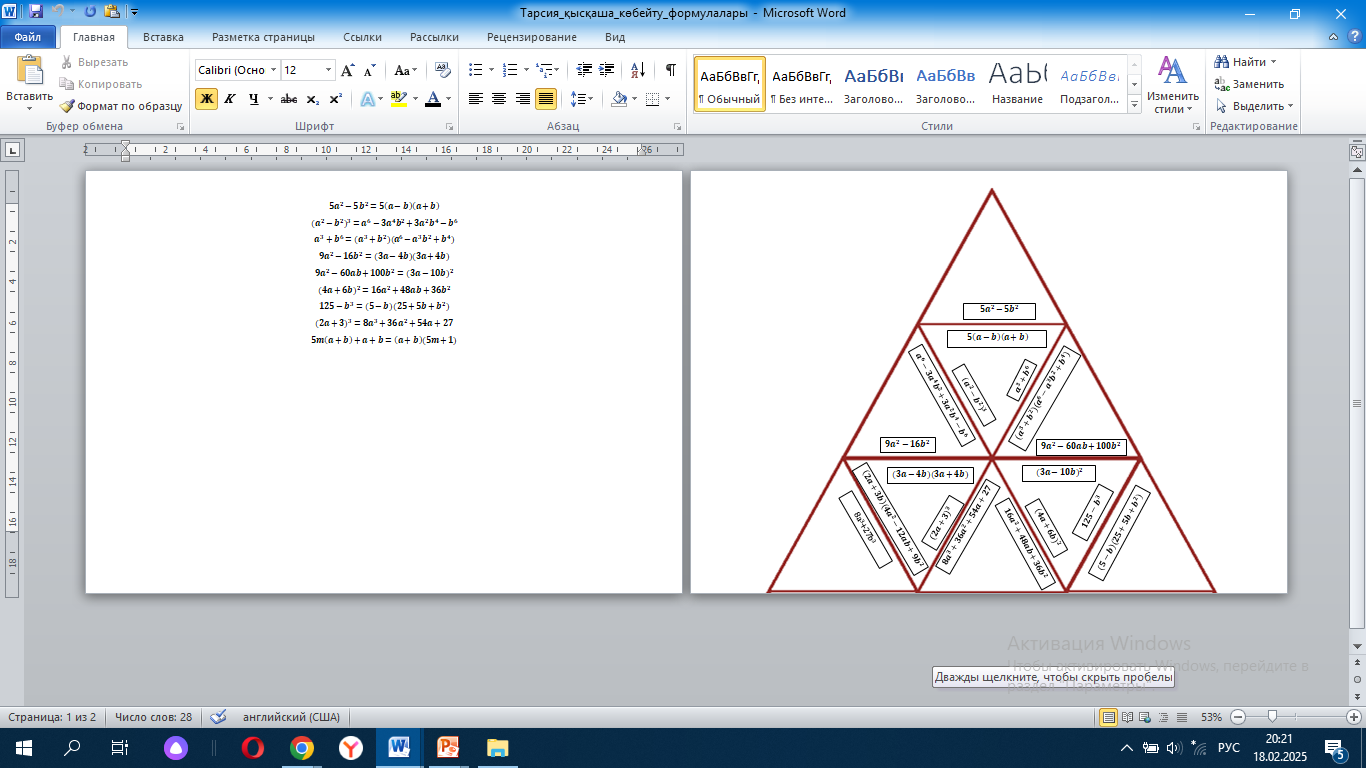Expand the numbered list dropdown arrow
1366x768 pixels.
tap(526, 70)
